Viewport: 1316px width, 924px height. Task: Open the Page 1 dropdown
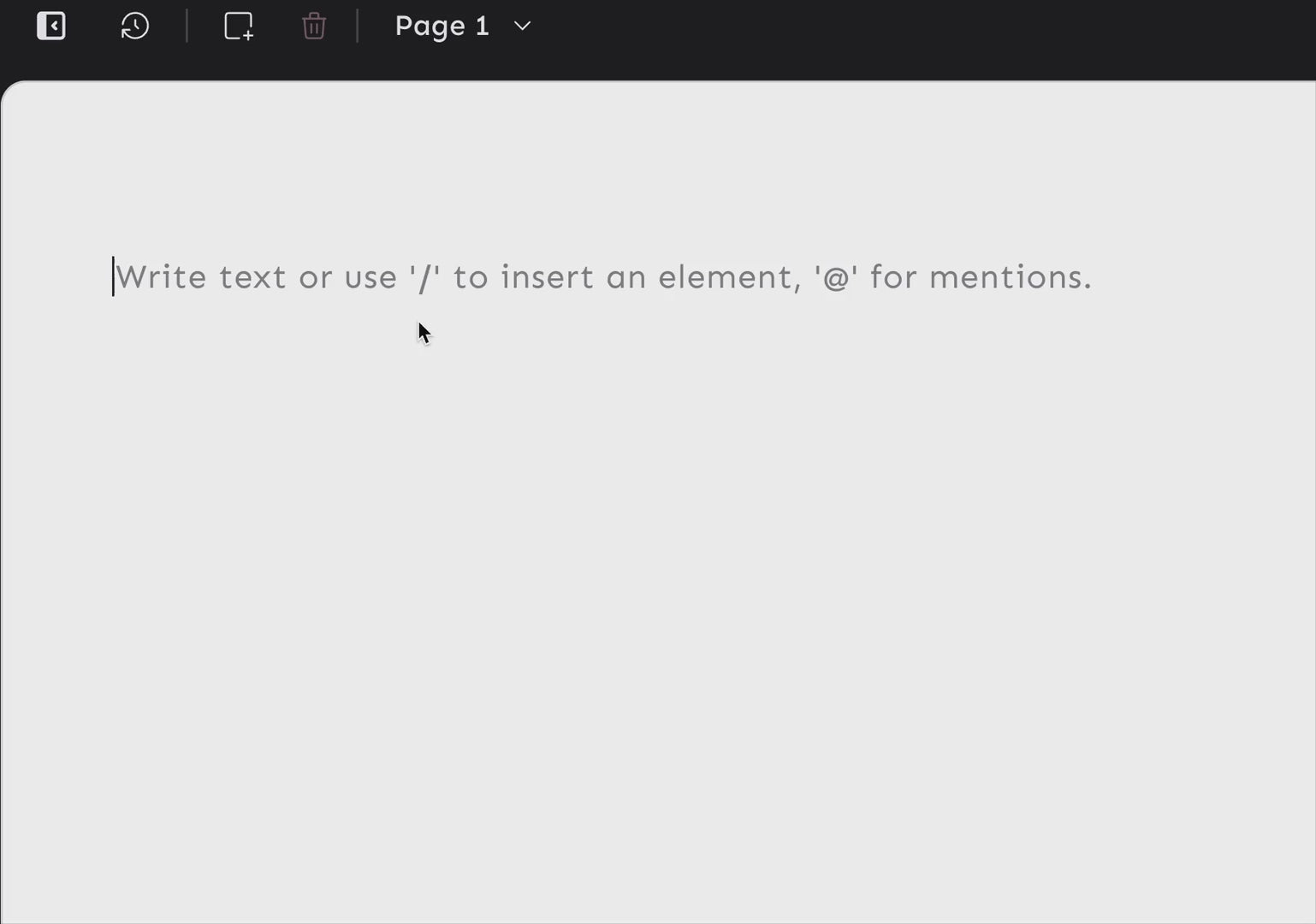point(463,26)
